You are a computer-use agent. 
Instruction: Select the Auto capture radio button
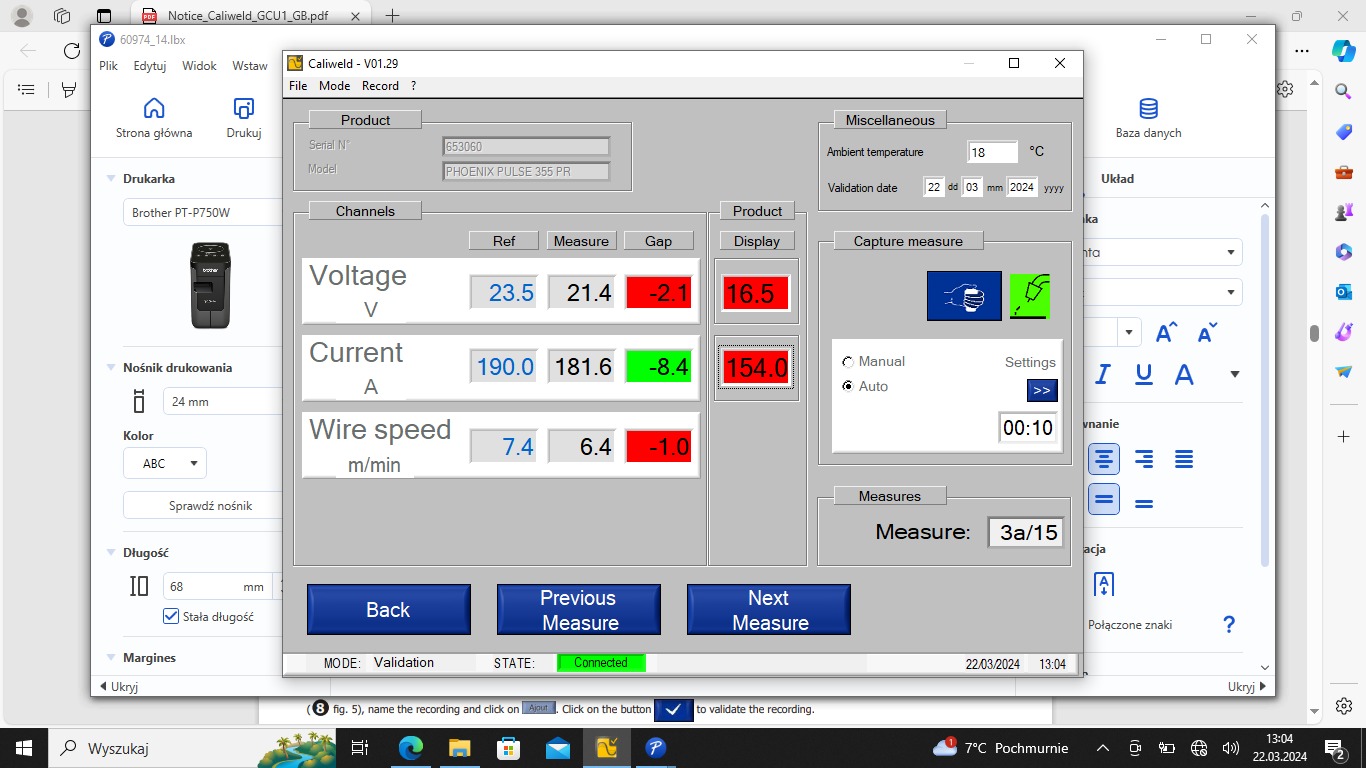[848, 387]
